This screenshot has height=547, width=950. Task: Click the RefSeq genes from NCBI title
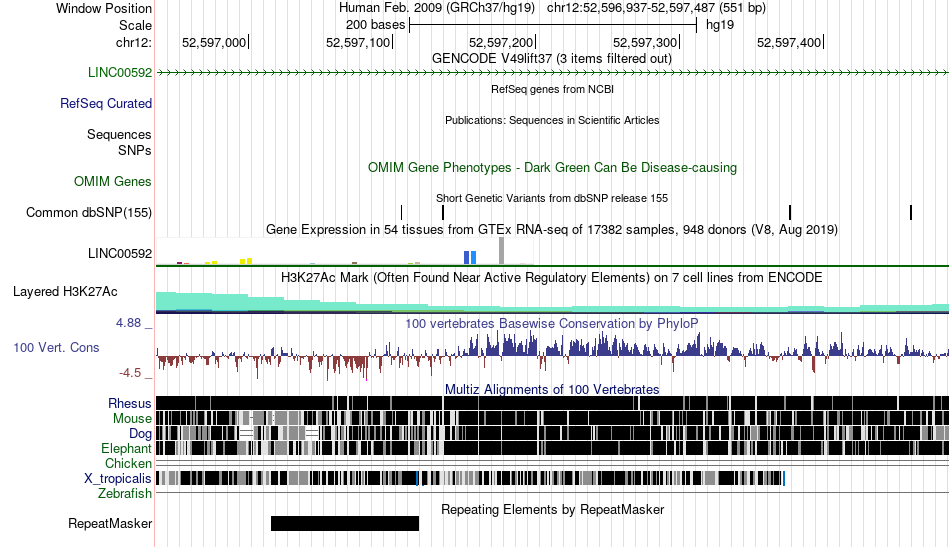pyautogui.click(x=553, y=90)
